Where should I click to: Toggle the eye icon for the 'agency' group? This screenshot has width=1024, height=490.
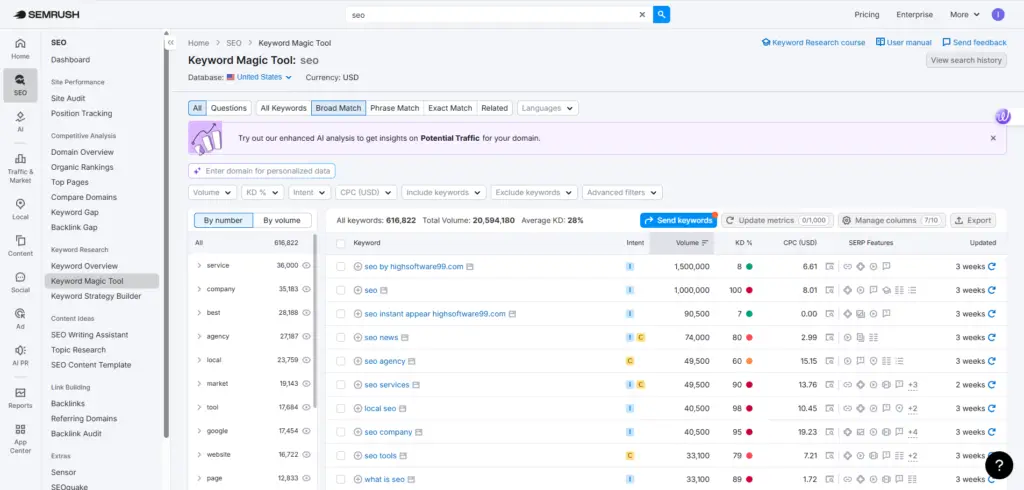coord(306,336)
